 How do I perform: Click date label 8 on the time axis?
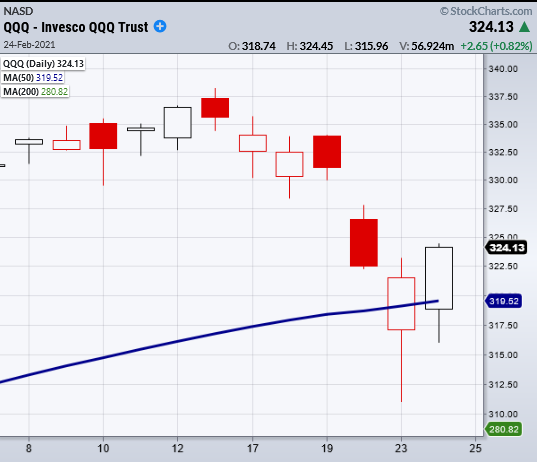click(29, 448)
